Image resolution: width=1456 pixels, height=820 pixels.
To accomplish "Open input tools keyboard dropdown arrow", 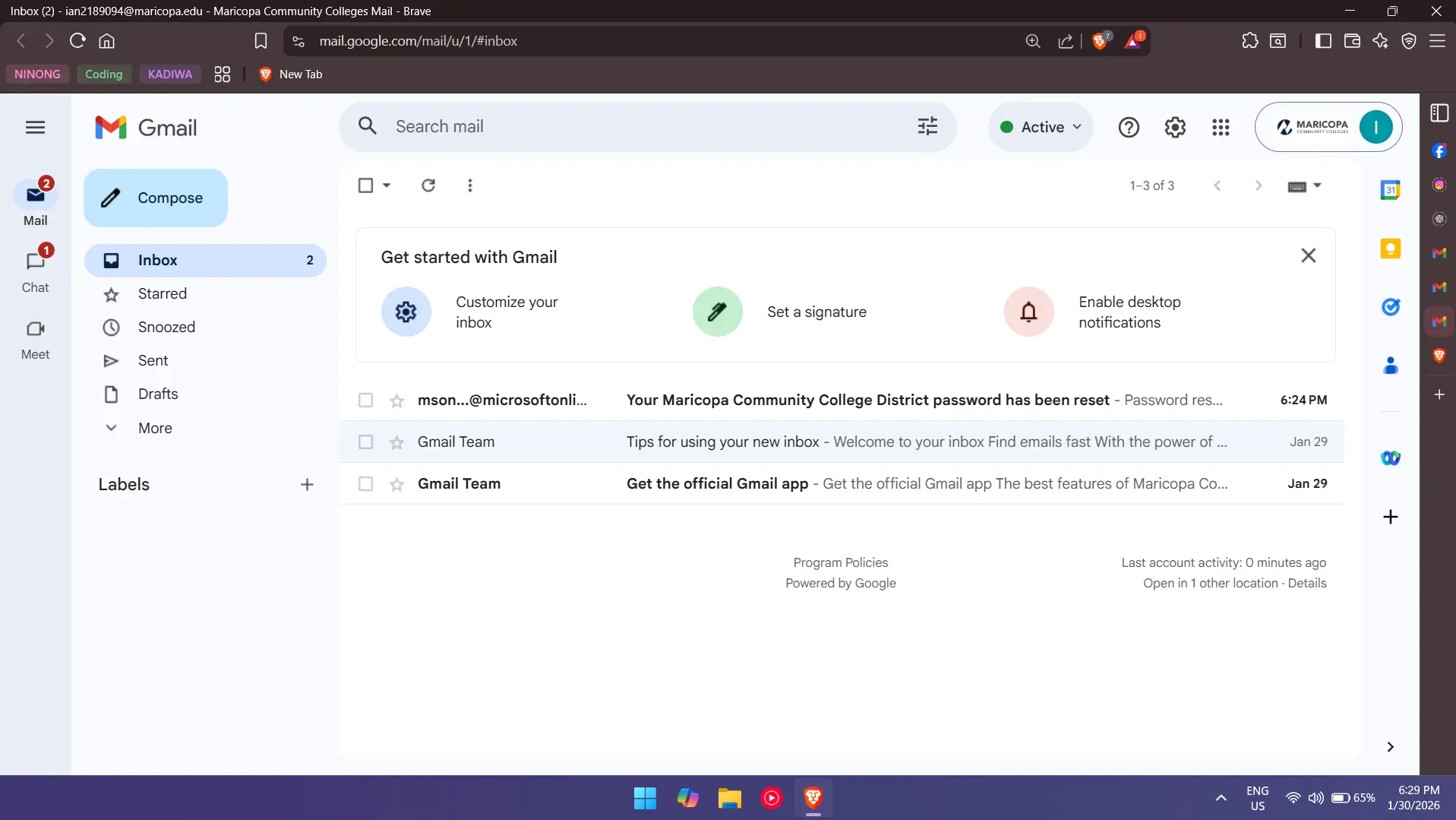I will click(x=1318, y=185).
